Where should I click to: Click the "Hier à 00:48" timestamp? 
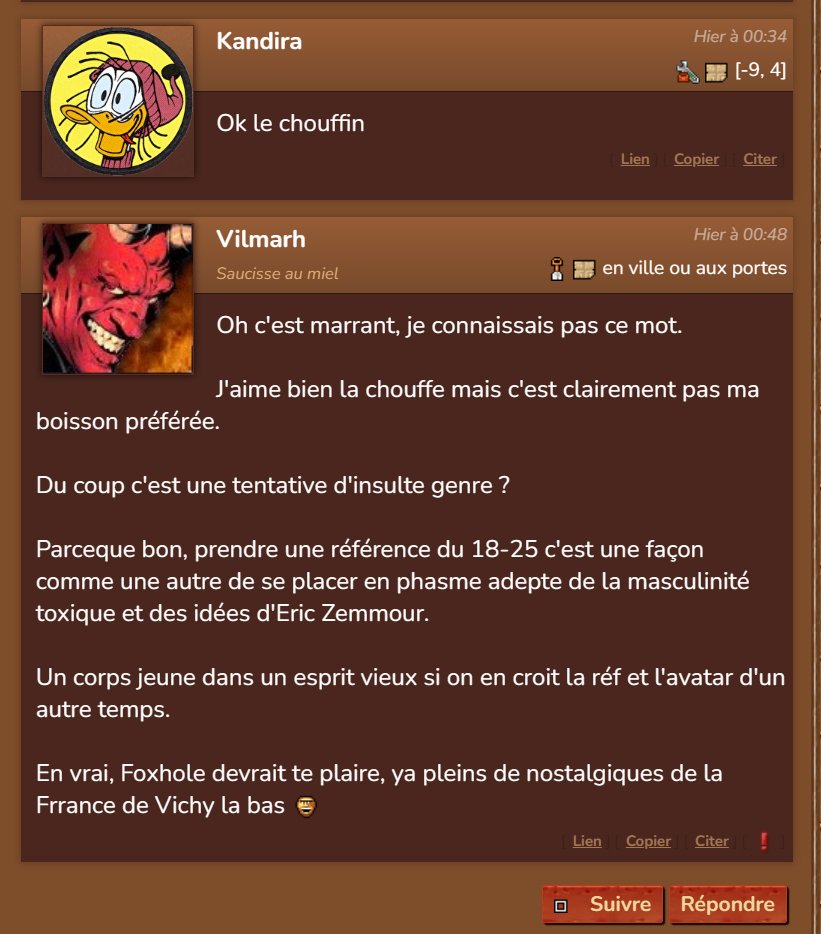point(740,234)
